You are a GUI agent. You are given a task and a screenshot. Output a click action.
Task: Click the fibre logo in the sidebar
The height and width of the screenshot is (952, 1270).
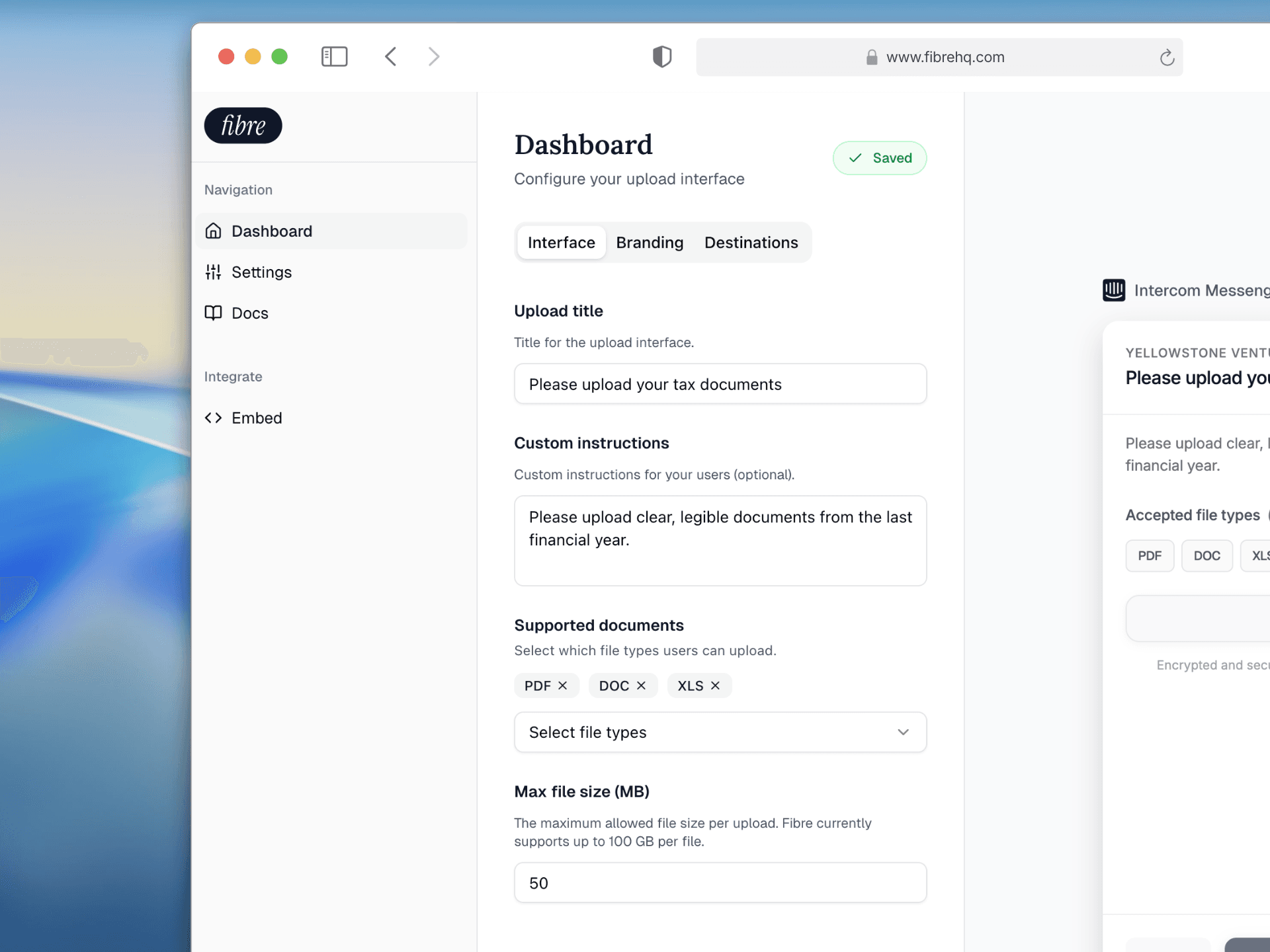242,125
